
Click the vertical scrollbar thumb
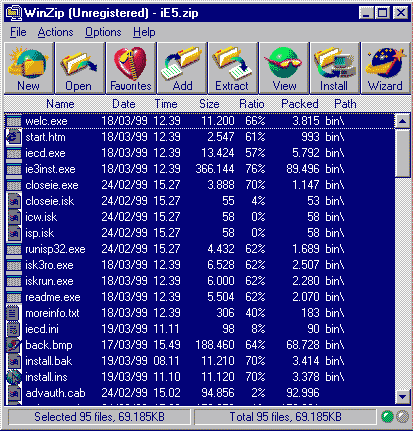pyautogui.click(x=402, y=153)
